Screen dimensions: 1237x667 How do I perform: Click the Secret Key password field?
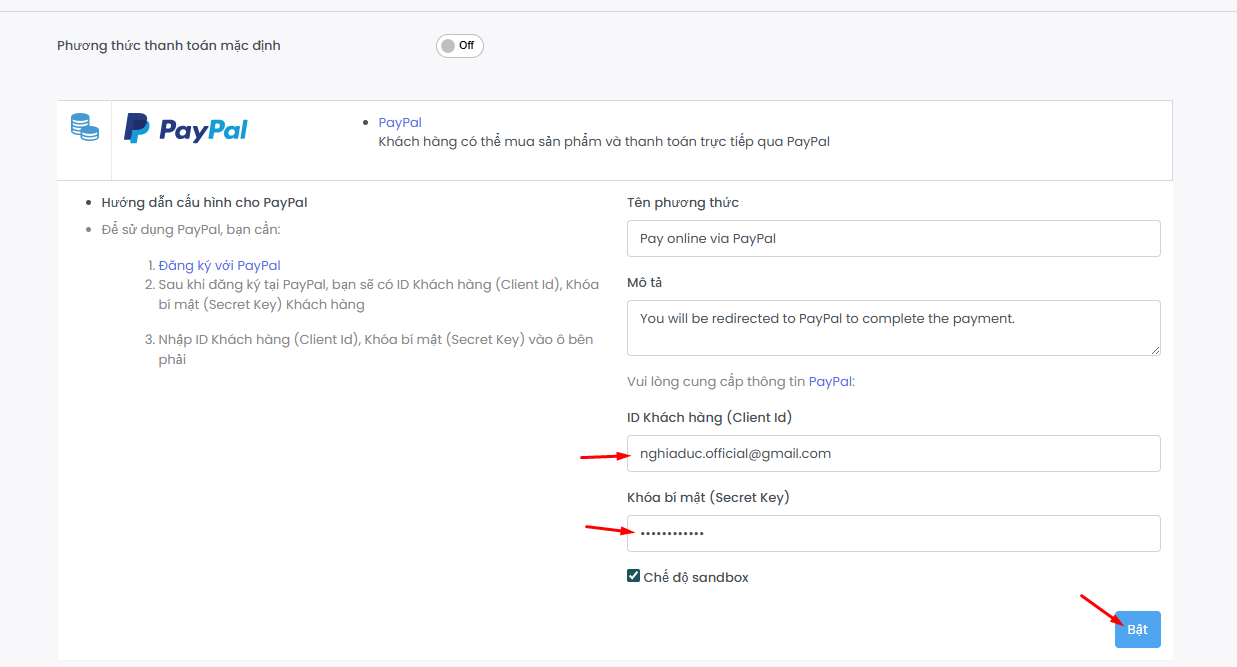pos(893,533)
